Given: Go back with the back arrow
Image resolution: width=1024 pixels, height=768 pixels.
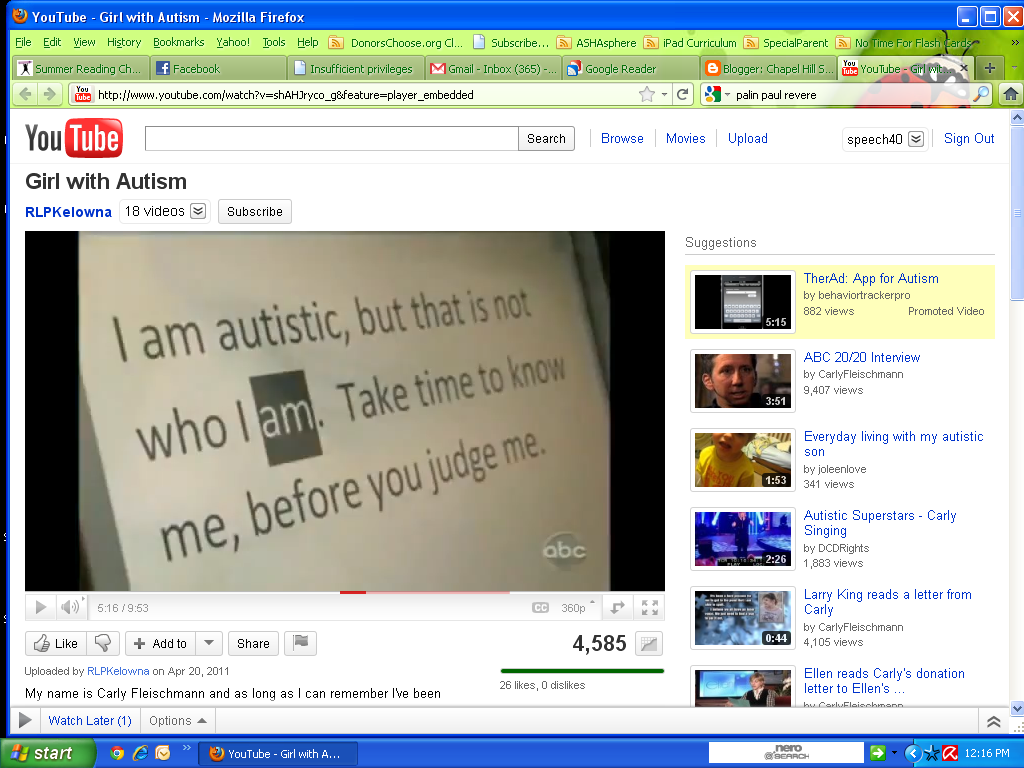Looking at the screenshot, I should point(25,94).
